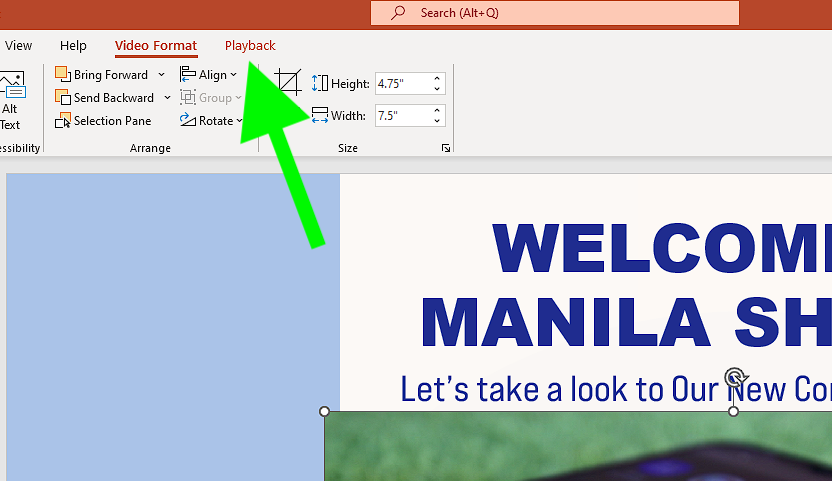
Task: Click the Width value field
Action: (x=403, y=115)
